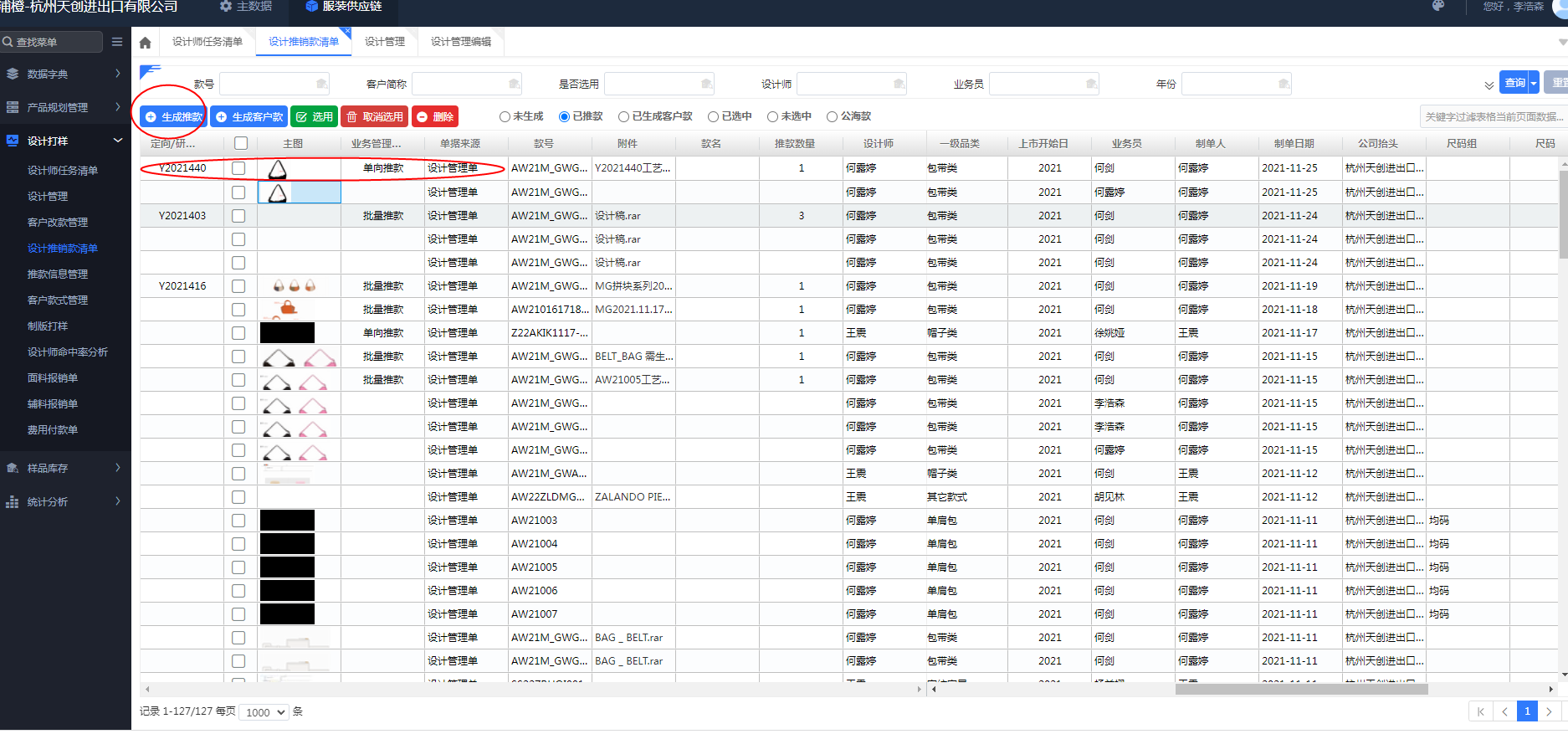Select the 未生成 radio filter
The width and height of the screenshot is (1568, 734).
click(505, 116)
